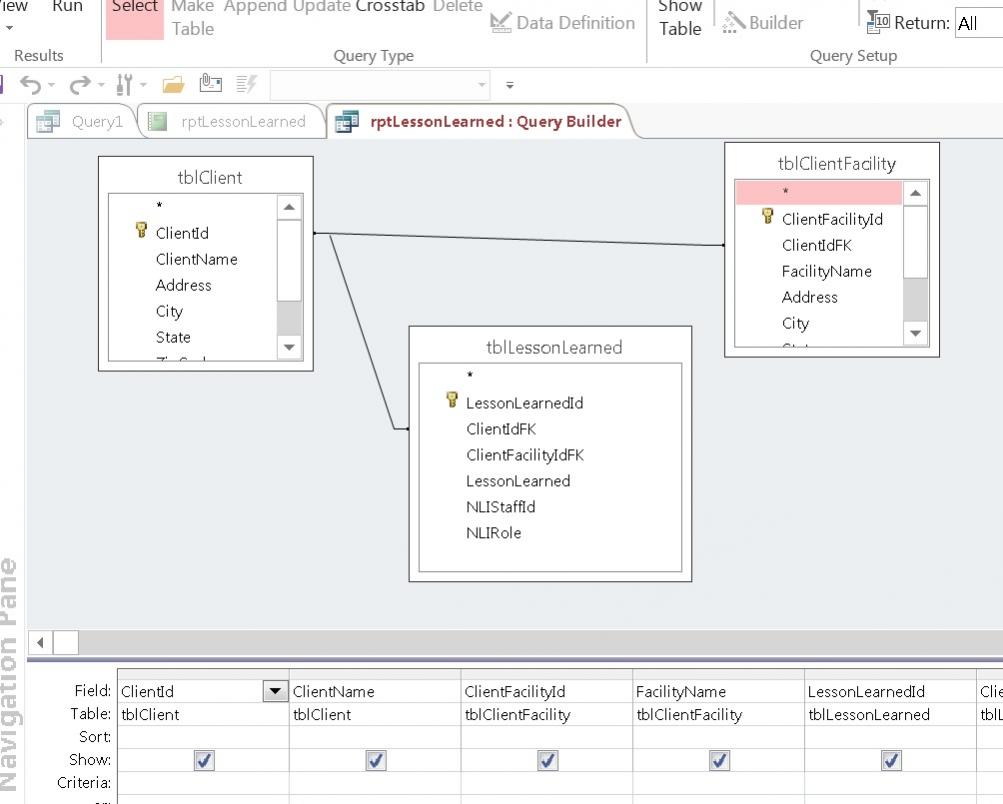Image resolution: width=1003 pixels, height=804 pixels.
Task: Click the Redo arrow icon
Action: coord(80,84)
